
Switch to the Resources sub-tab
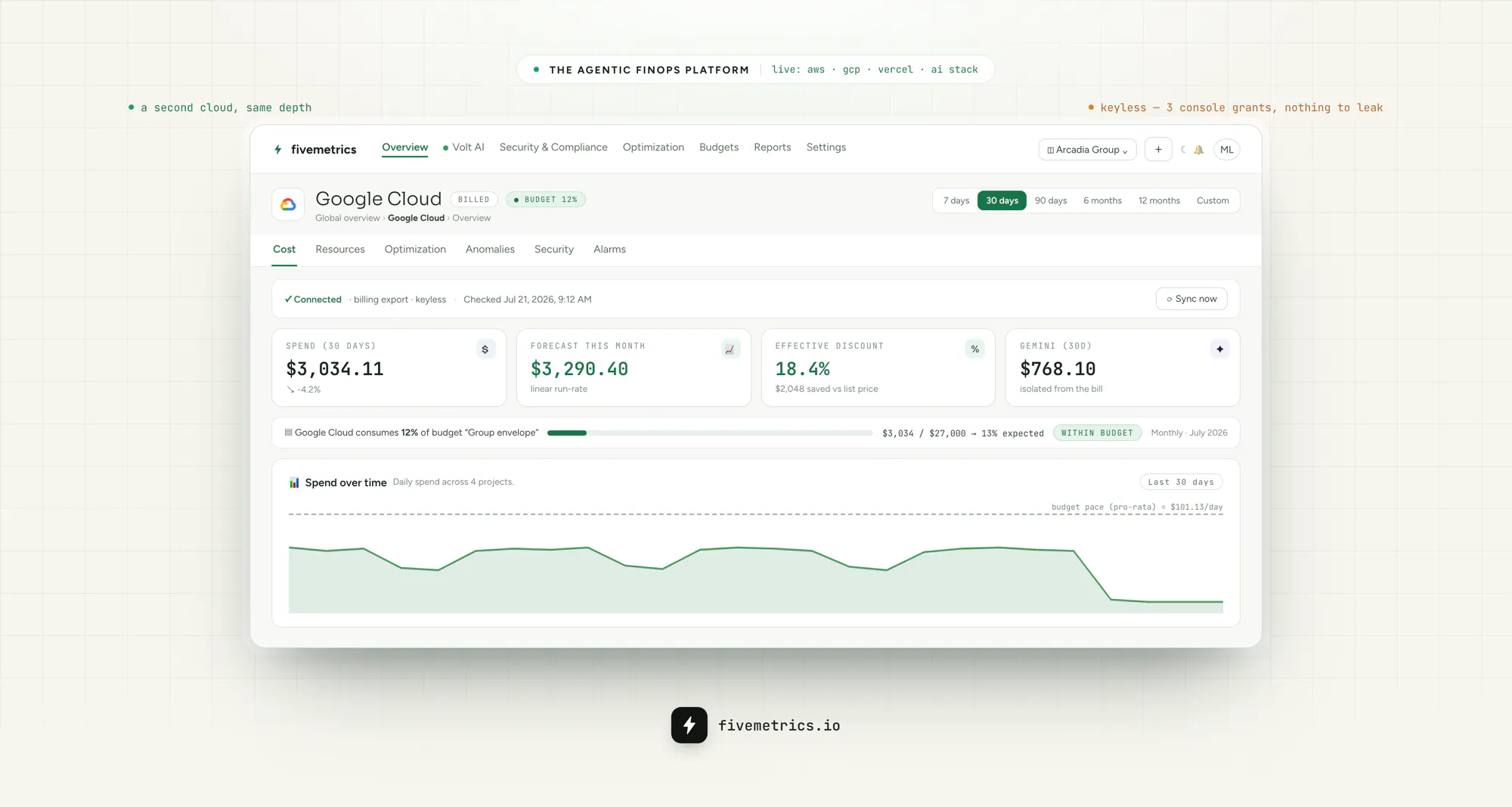(x=340, y=250)
